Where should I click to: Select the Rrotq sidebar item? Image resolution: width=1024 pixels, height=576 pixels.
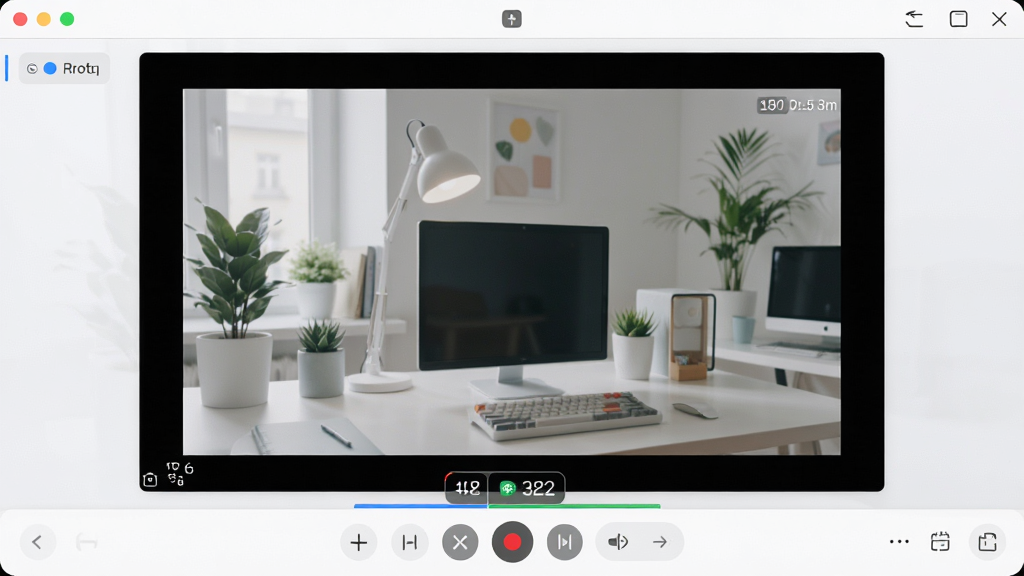pyautogui.click(x=64, y=69)
